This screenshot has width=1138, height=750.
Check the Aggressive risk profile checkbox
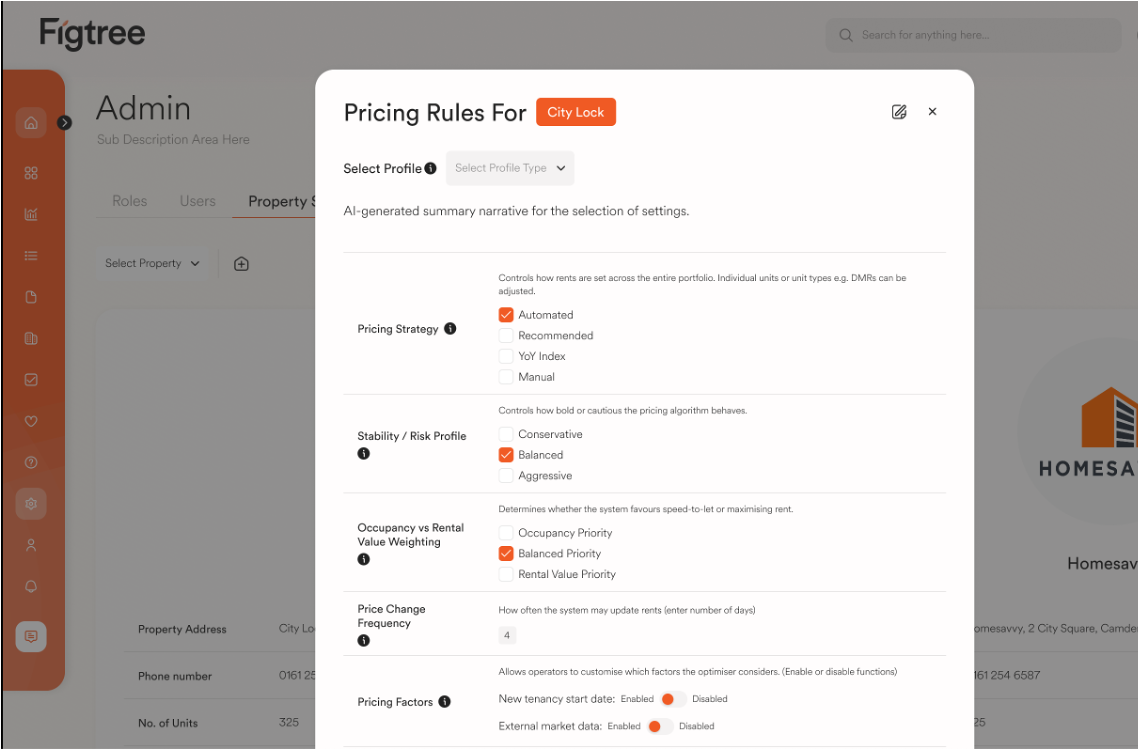click(x=506, y=476)
